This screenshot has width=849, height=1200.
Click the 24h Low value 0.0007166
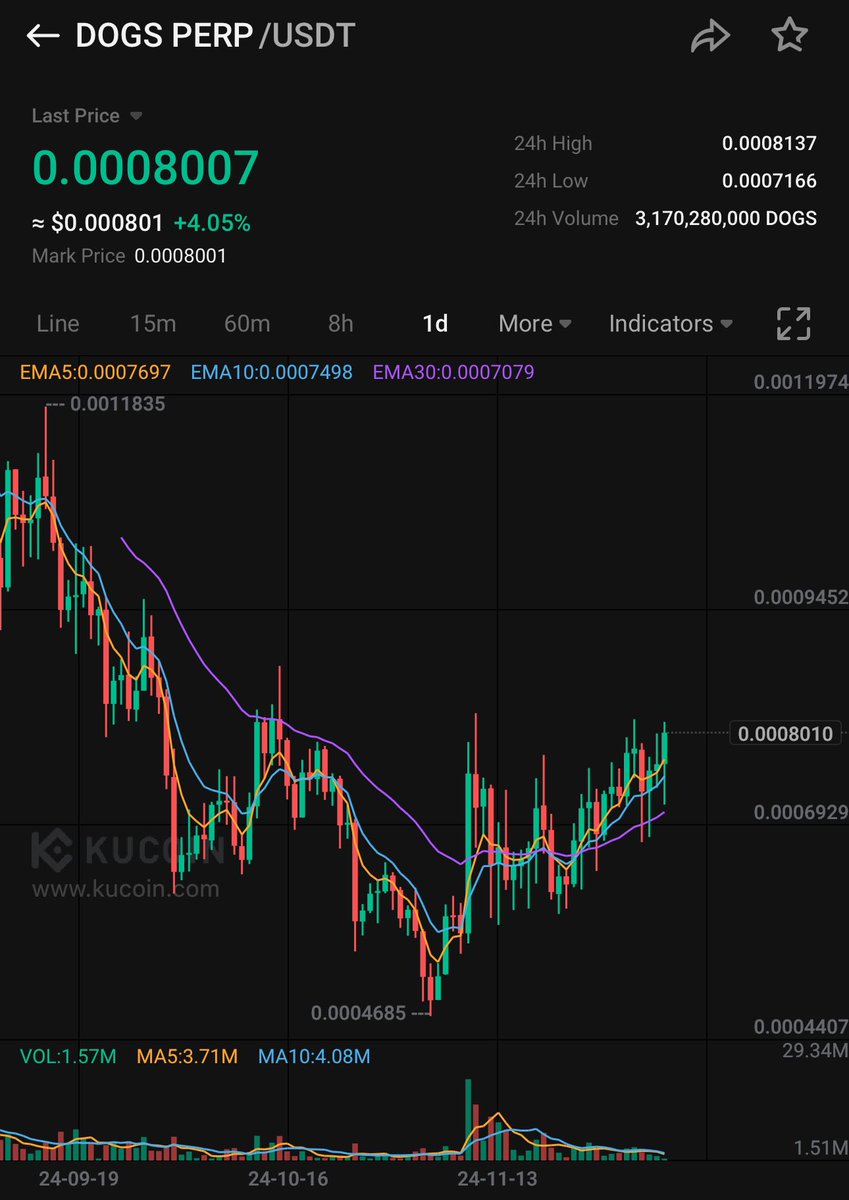tap(769, 181)
